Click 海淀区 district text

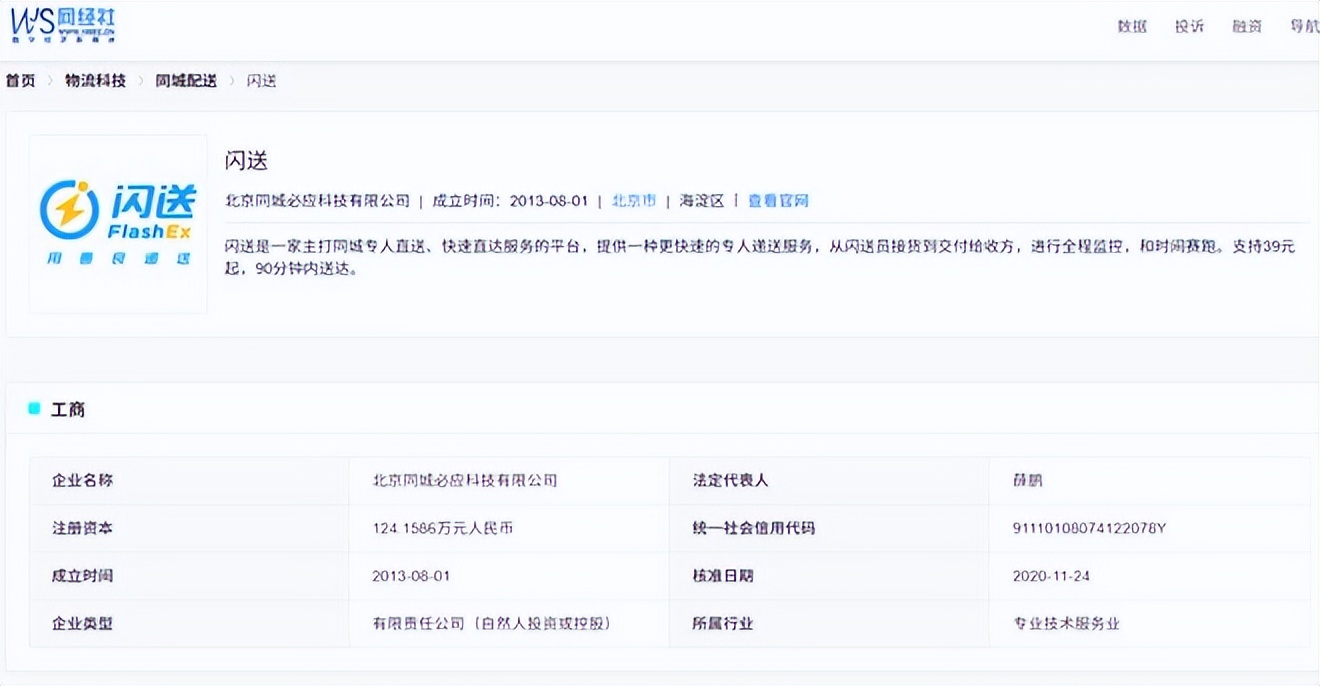(701, 200)
